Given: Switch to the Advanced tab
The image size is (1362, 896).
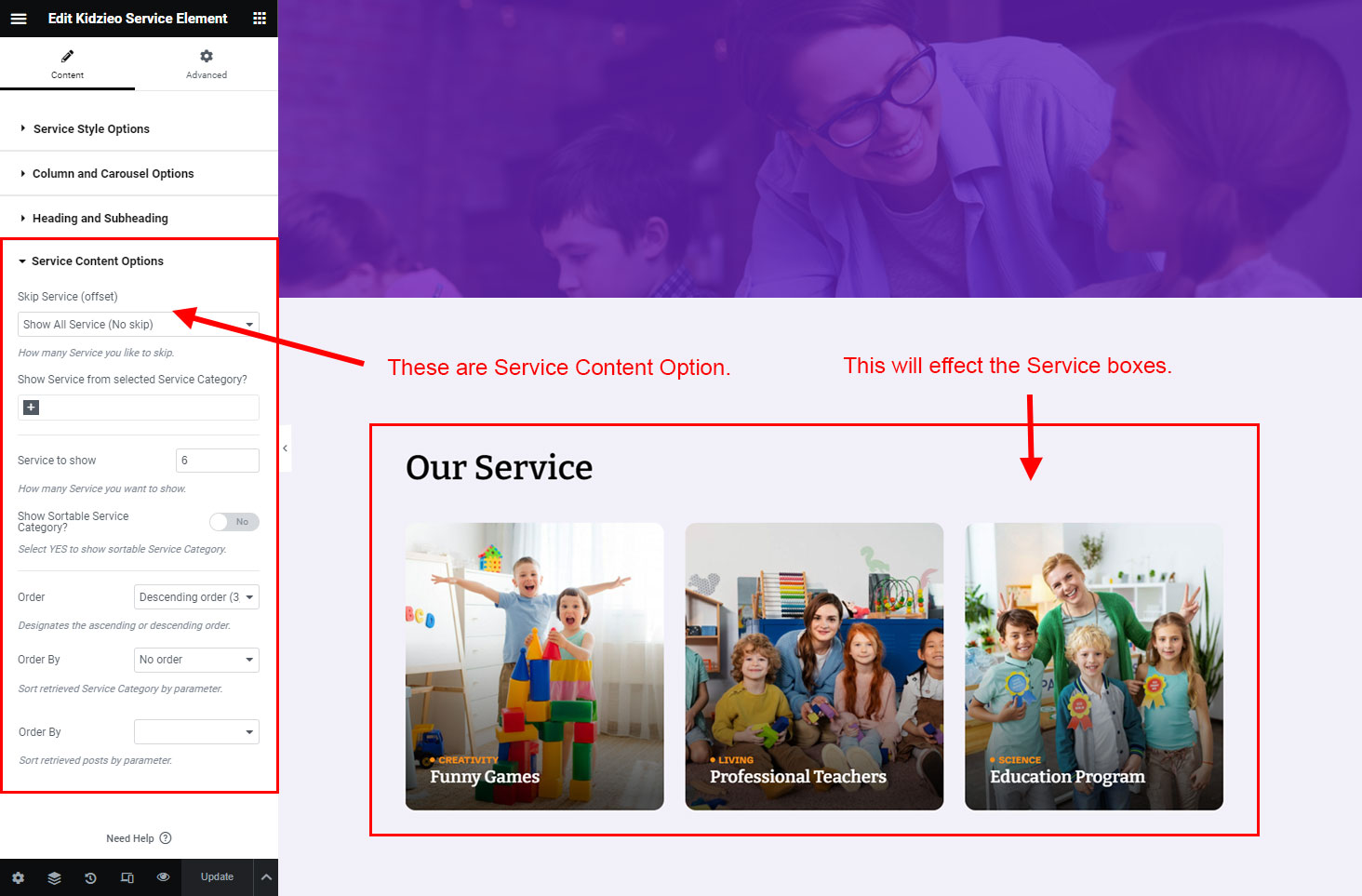Looking at the screenshot, I should pyautogui.click(x=207, y=64).
